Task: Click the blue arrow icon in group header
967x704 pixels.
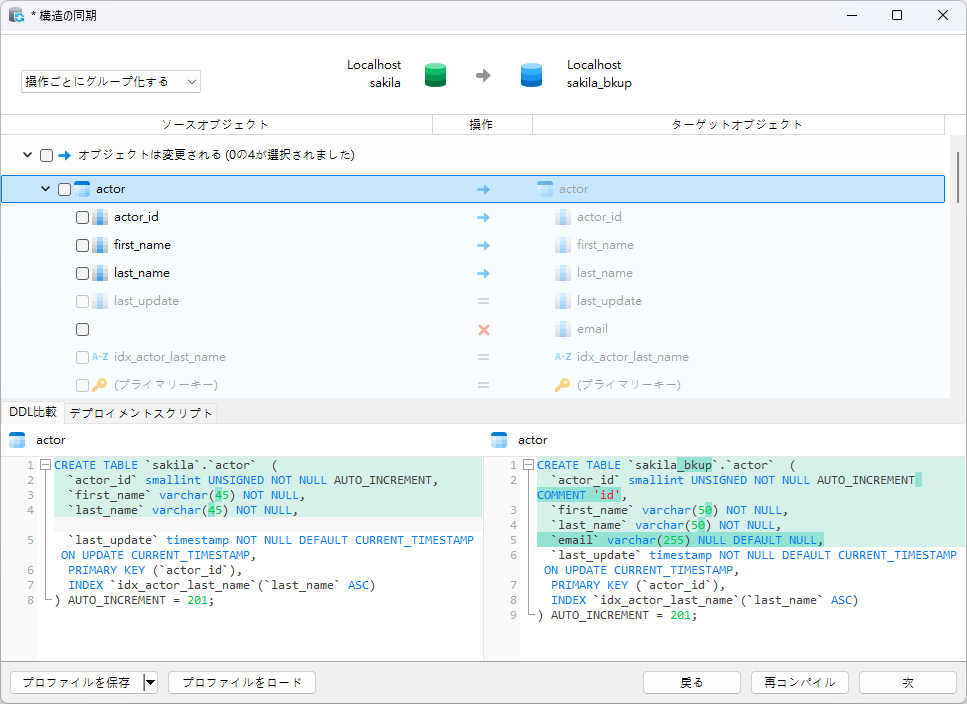Action: 65,155
